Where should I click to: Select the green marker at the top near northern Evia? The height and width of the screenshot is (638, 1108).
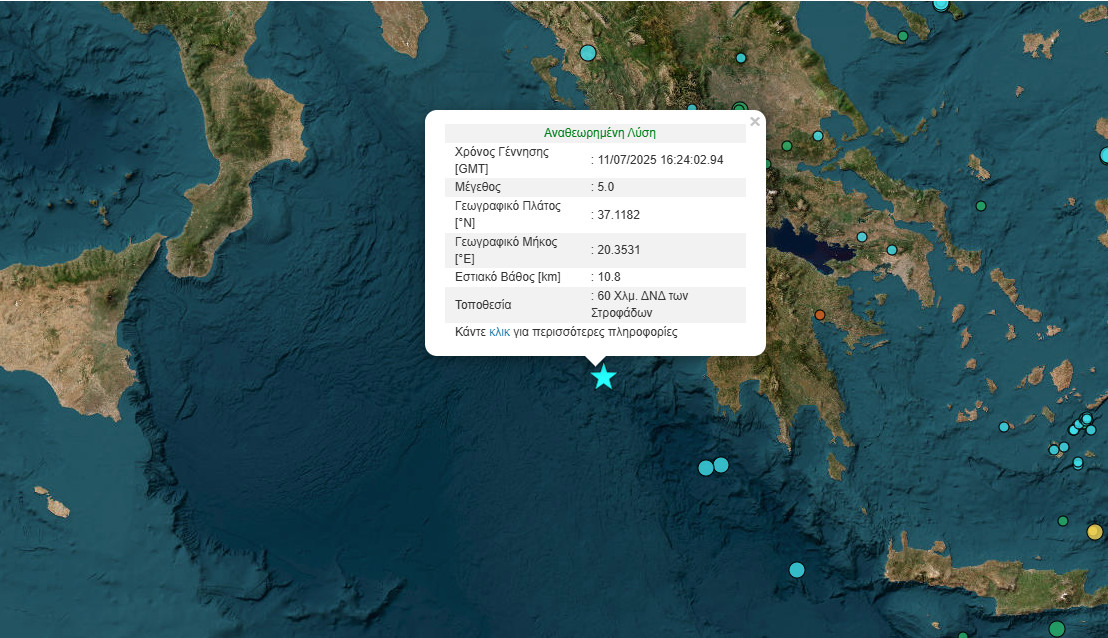click(x=902, y=36)
